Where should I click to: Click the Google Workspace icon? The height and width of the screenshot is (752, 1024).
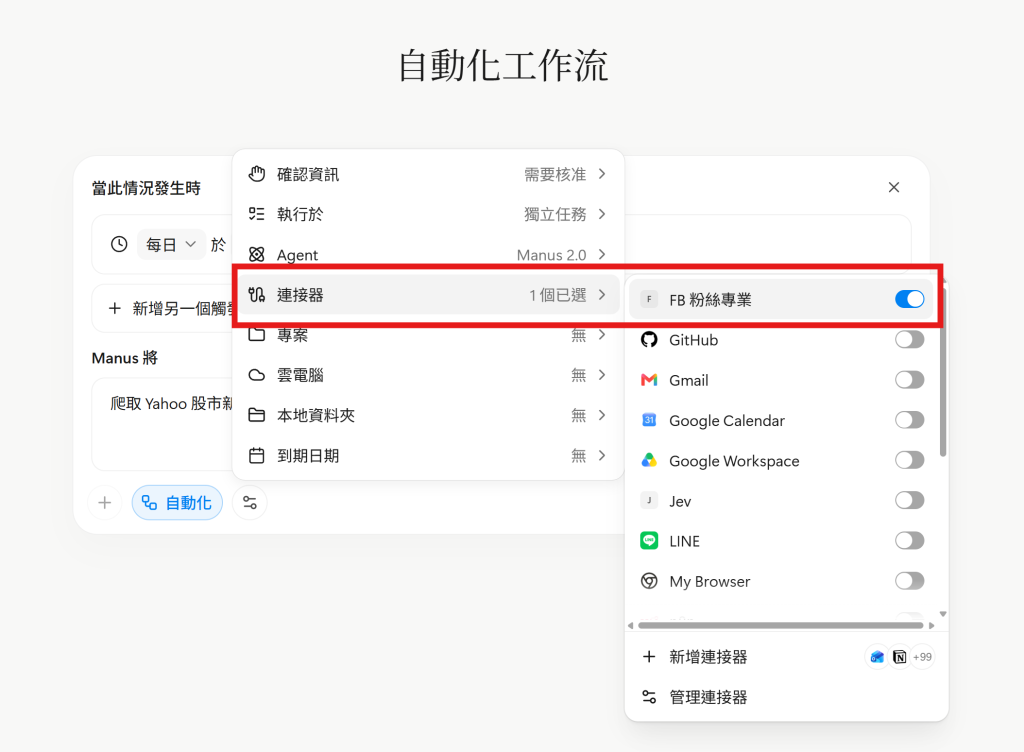[649, 461]
